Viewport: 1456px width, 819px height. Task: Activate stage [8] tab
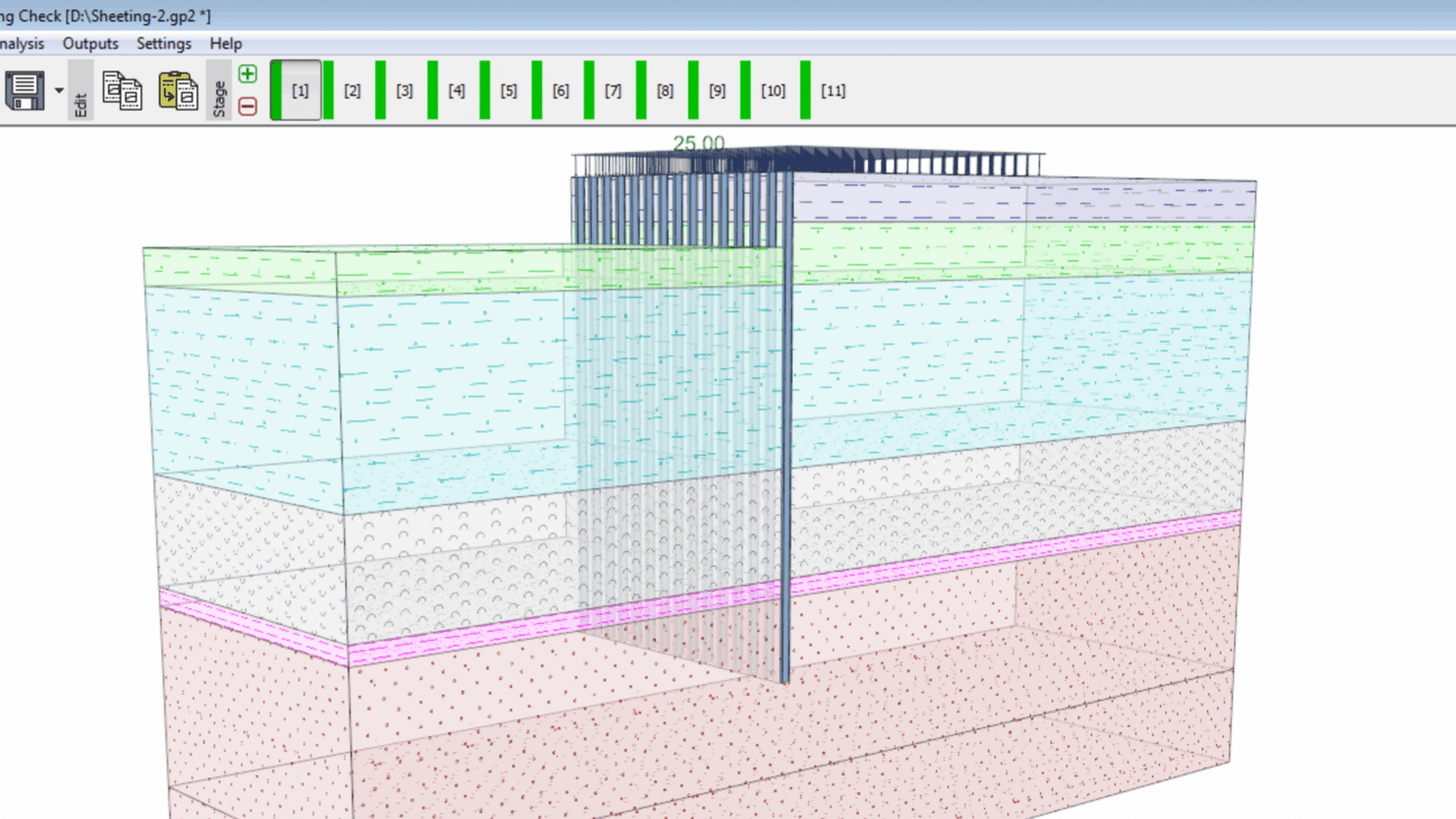click(665, 90)
